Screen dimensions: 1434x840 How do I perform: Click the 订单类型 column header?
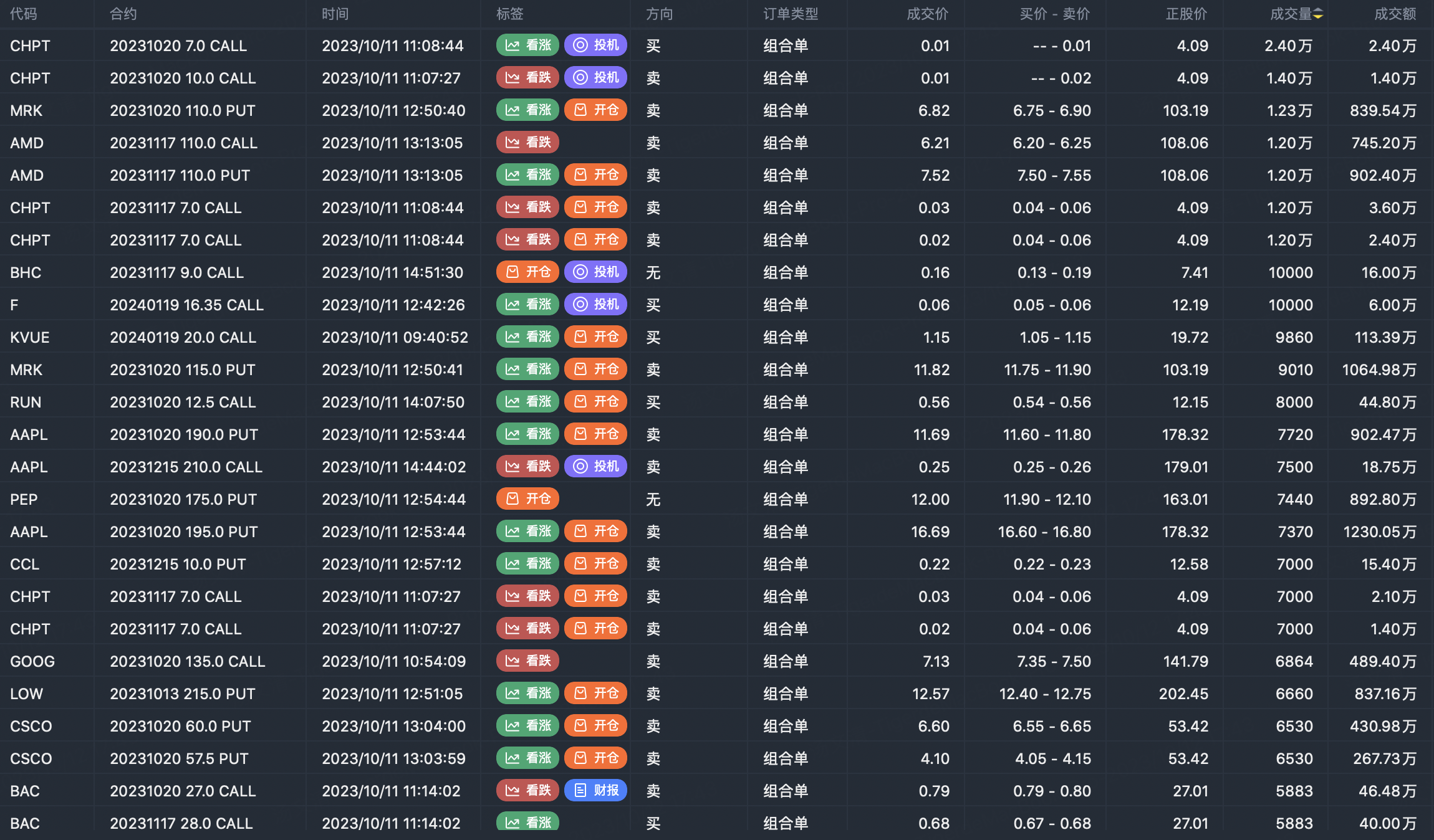click(x=791, y=14)
